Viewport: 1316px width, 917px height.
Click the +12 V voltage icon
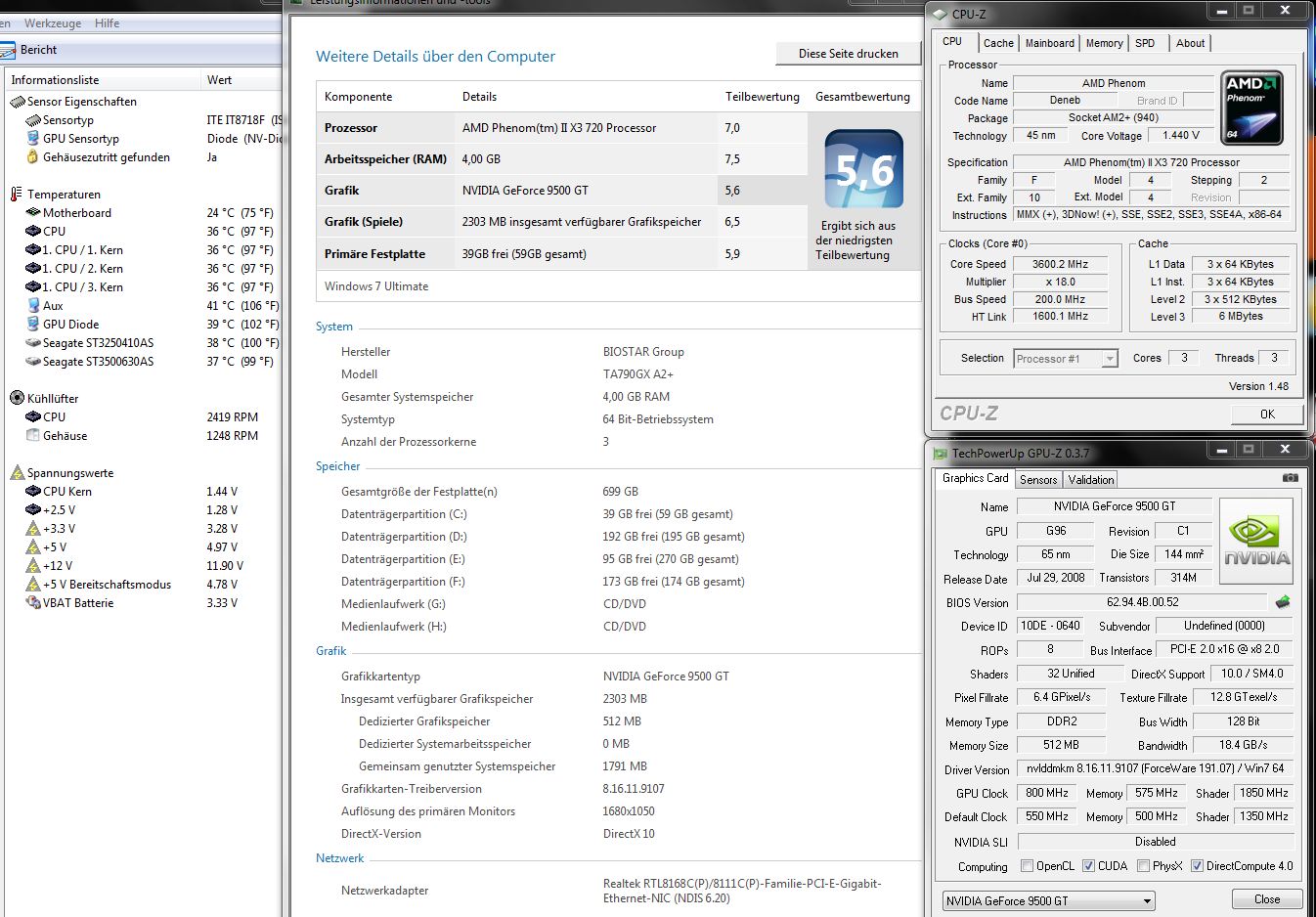(x=33, y=566)
